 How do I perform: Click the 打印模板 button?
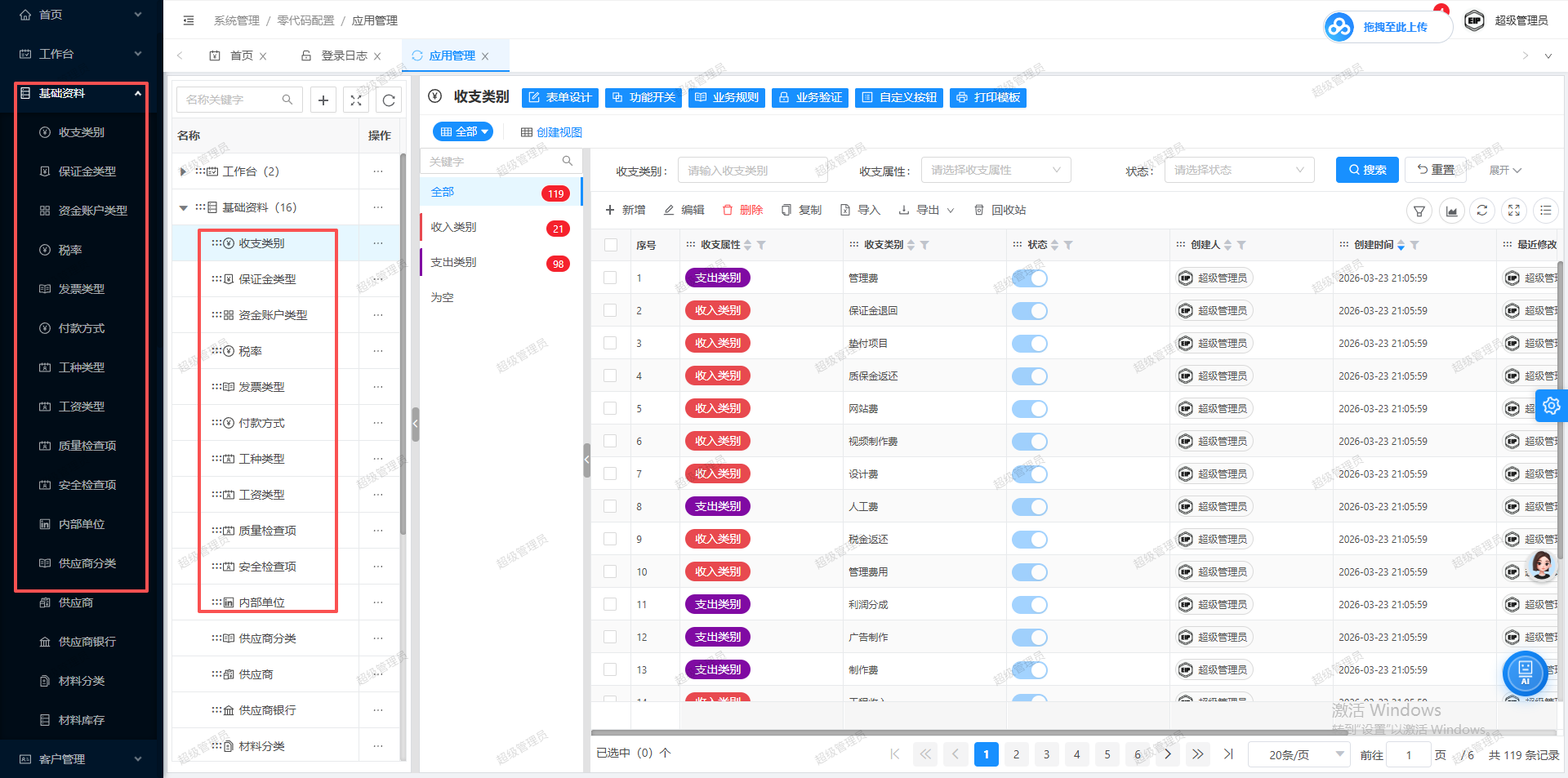pos(988,97)
